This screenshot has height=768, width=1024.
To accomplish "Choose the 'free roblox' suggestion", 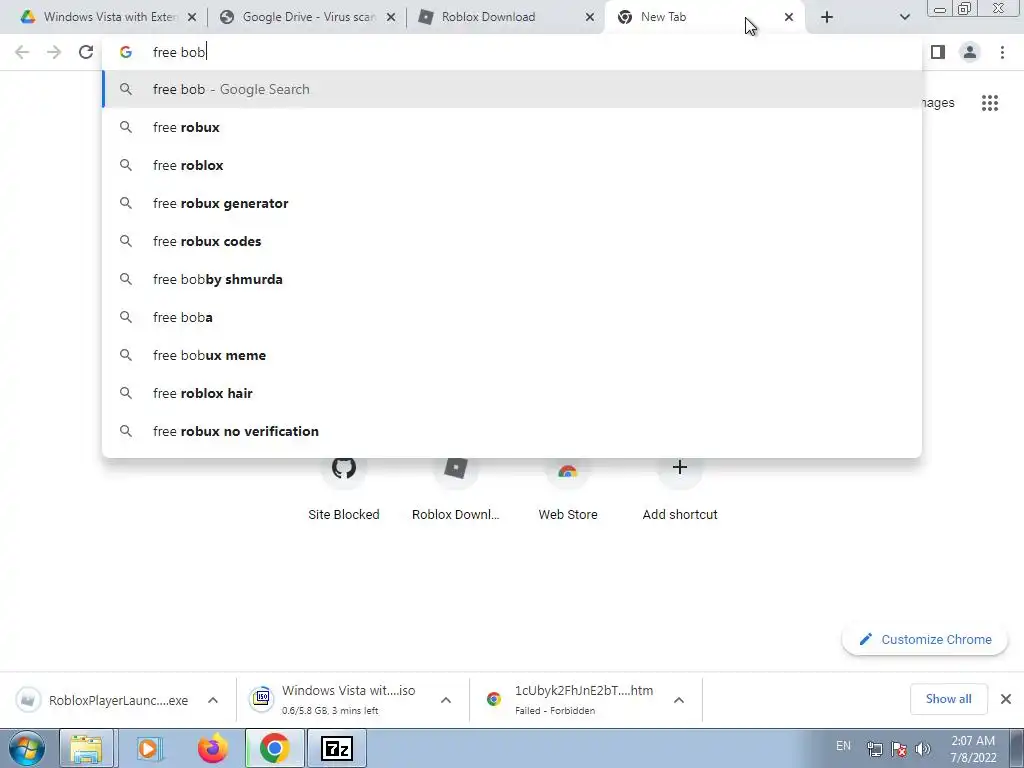I will point(512,165).
